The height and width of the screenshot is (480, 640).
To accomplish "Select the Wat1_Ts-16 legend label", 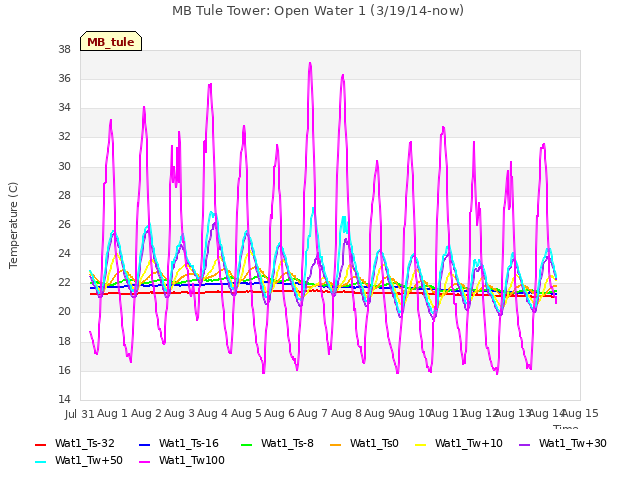I will click(189, 444).
